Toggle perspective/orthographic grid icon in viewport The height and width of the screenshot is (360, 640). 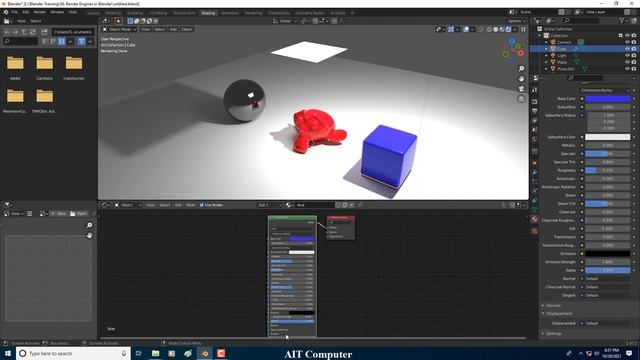click(x=521, y=99)
